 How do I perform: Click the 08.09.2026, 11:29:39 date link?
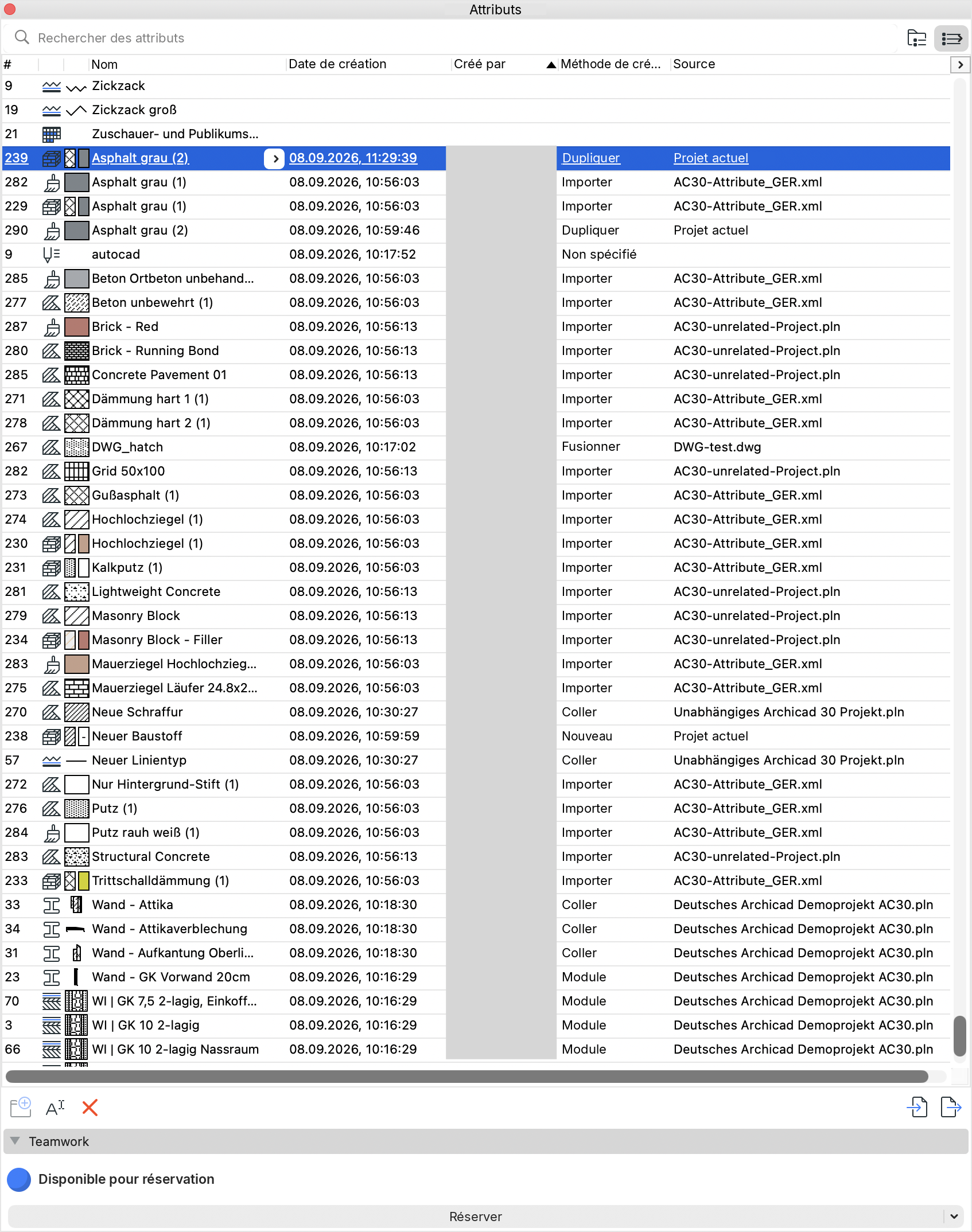(353, 158)
